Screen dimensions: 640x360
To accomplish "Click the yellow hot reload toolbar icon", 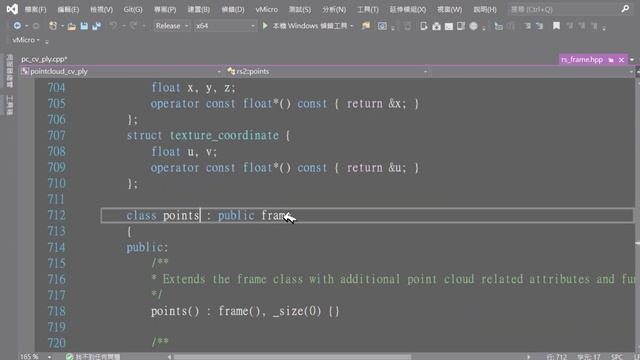I will point(366,26).
